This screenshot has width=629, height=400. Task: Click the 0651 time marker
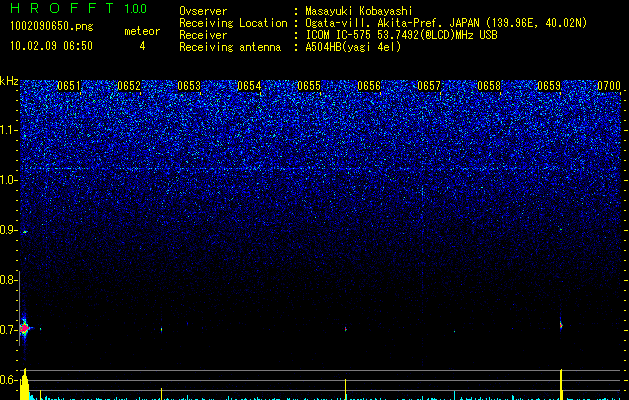click(69, 86)
